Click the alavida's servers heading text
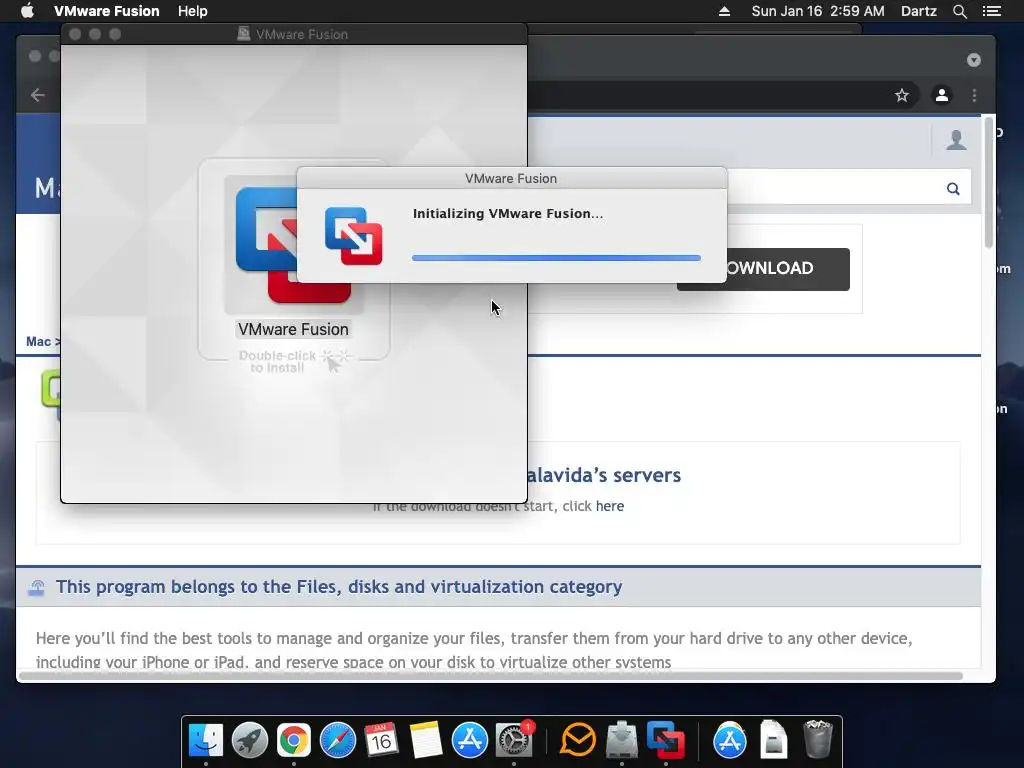The width and height of the screenshot is (1024, 768). point(603,475)
